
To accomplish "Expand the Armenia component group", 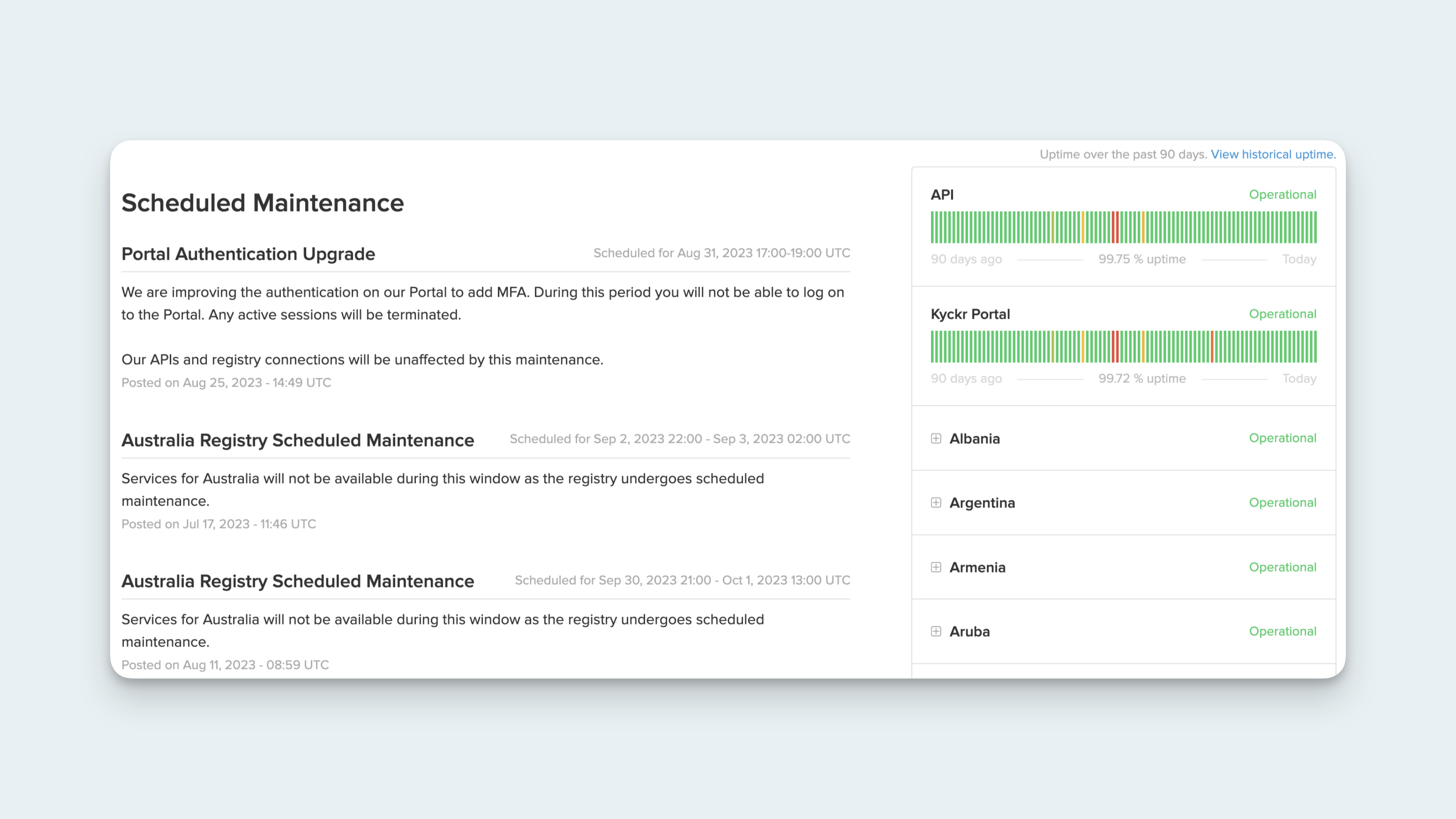I will pyautogui.click(x=936, y=567).
